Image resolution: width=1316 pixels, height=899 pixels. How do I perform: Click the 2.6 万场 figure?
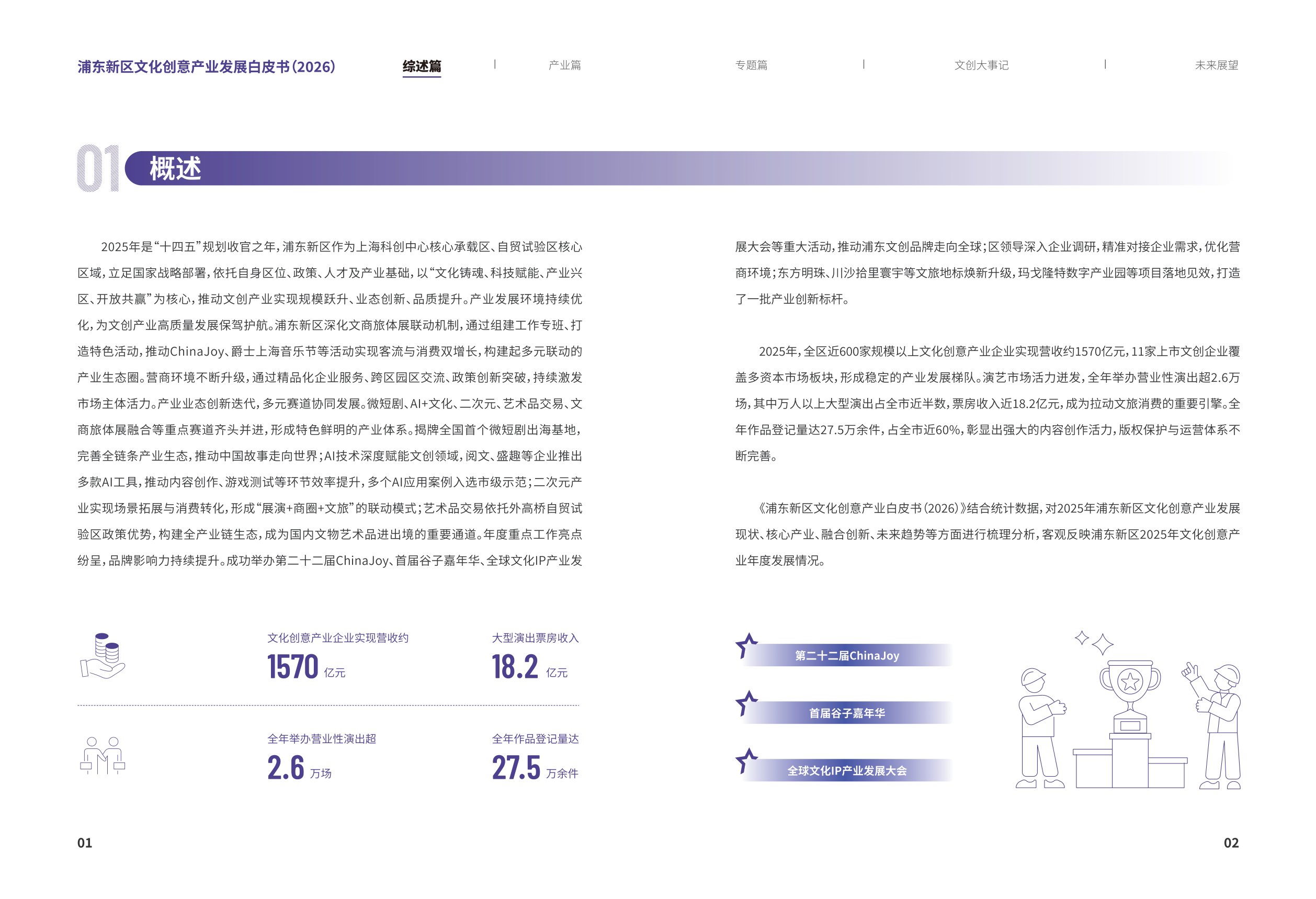[299, 768]
